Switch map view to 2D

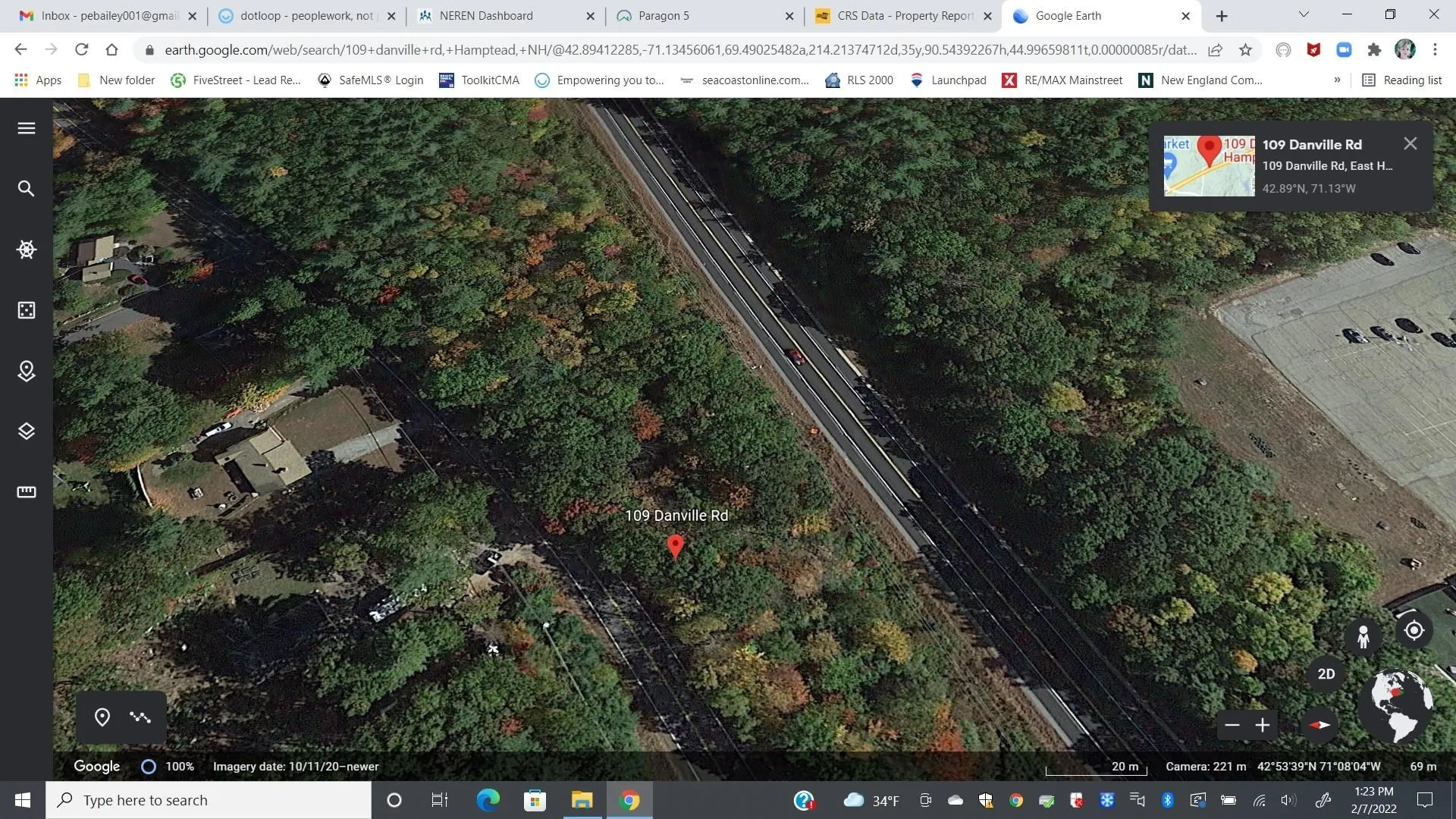click(x=1326, y=674)
